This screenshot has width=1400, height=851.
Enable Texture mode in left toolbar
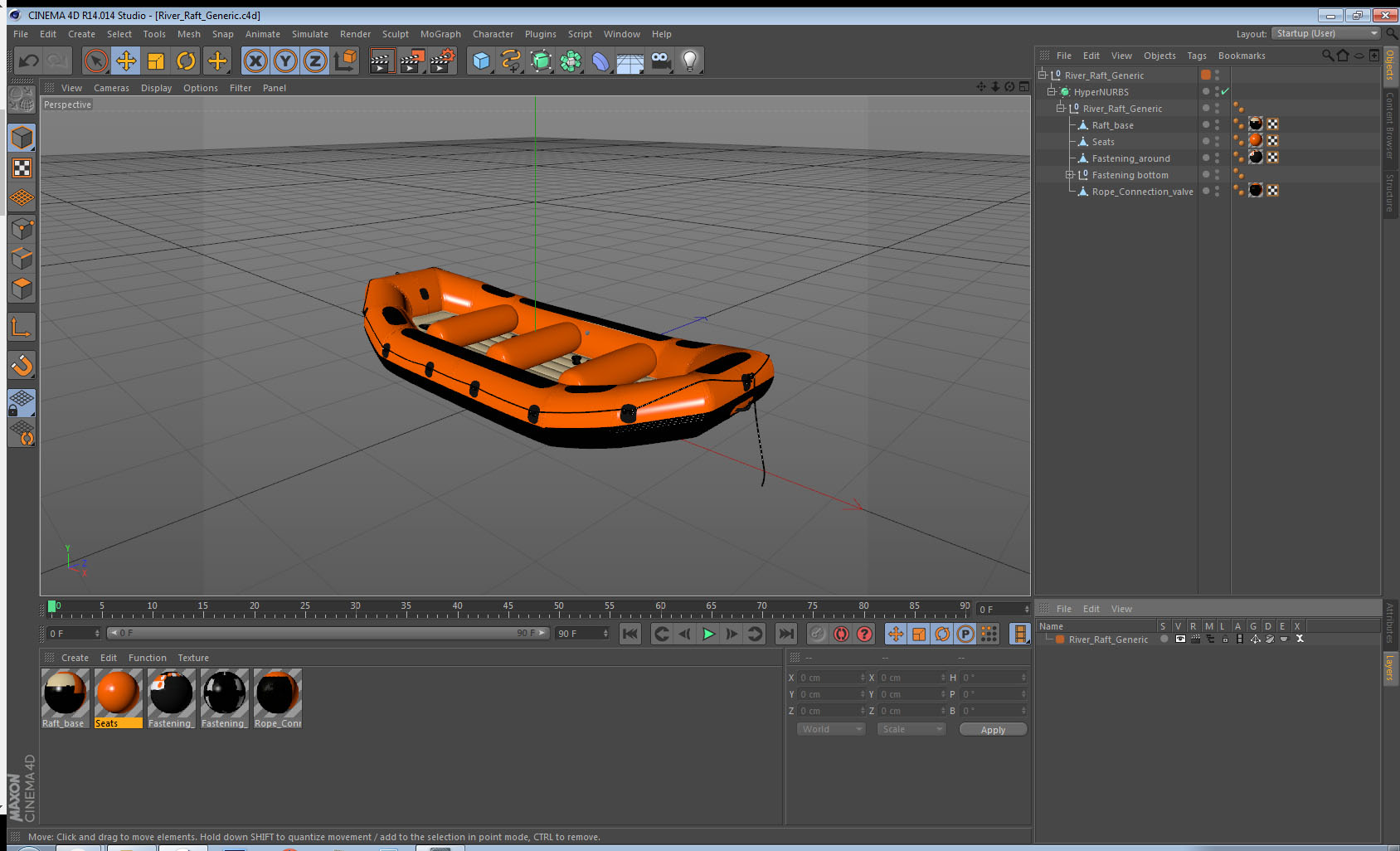[x=22, y=168]
